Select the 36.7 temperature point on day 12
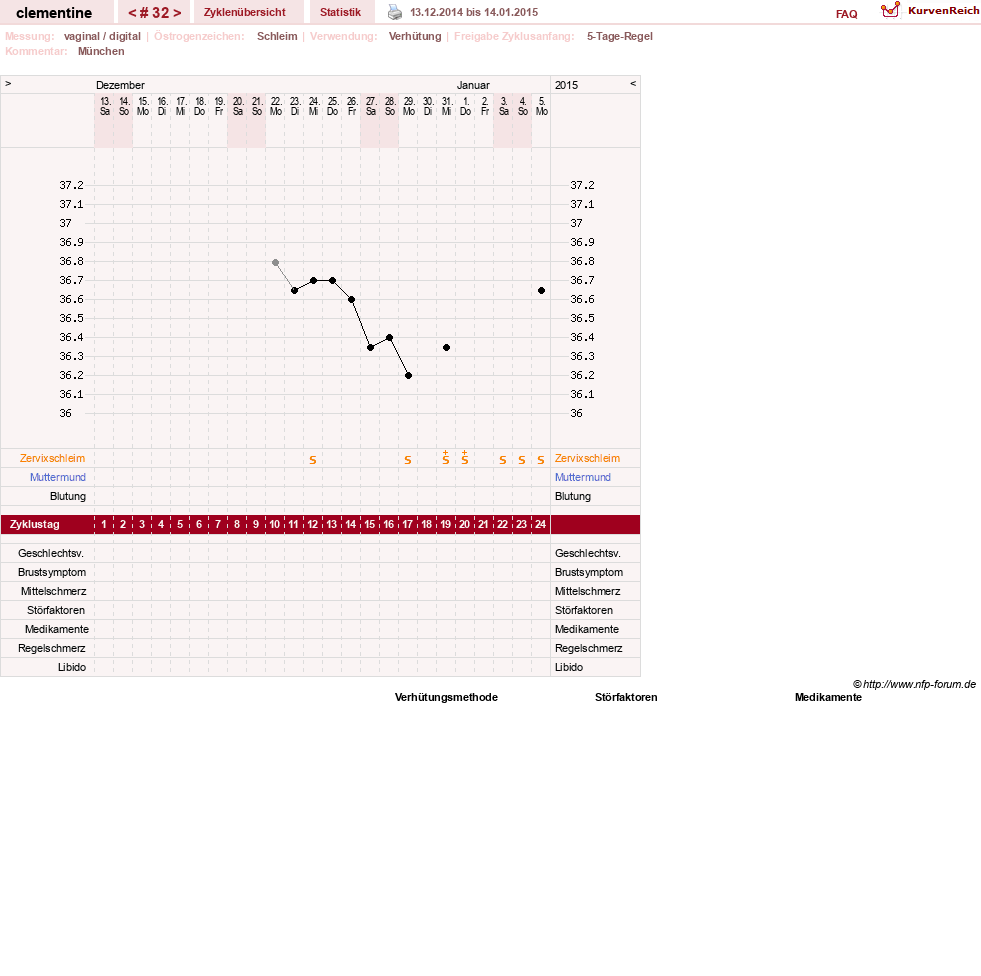Image resolution: width=981 pixels, height=976 pixels. 313,280
